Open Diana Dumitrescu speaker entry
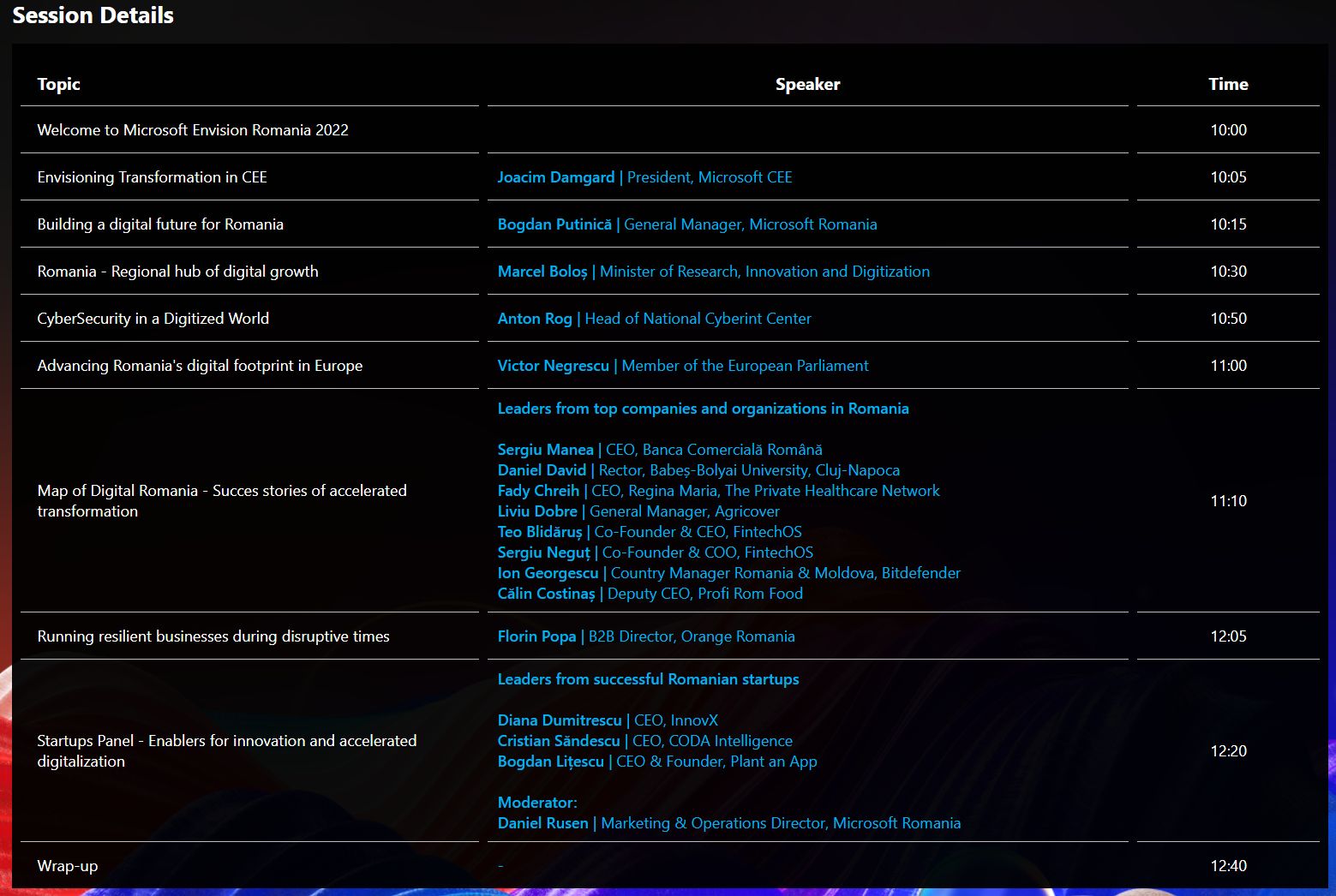Viewport: 1336px width, 896px height. tap(608, 720)
